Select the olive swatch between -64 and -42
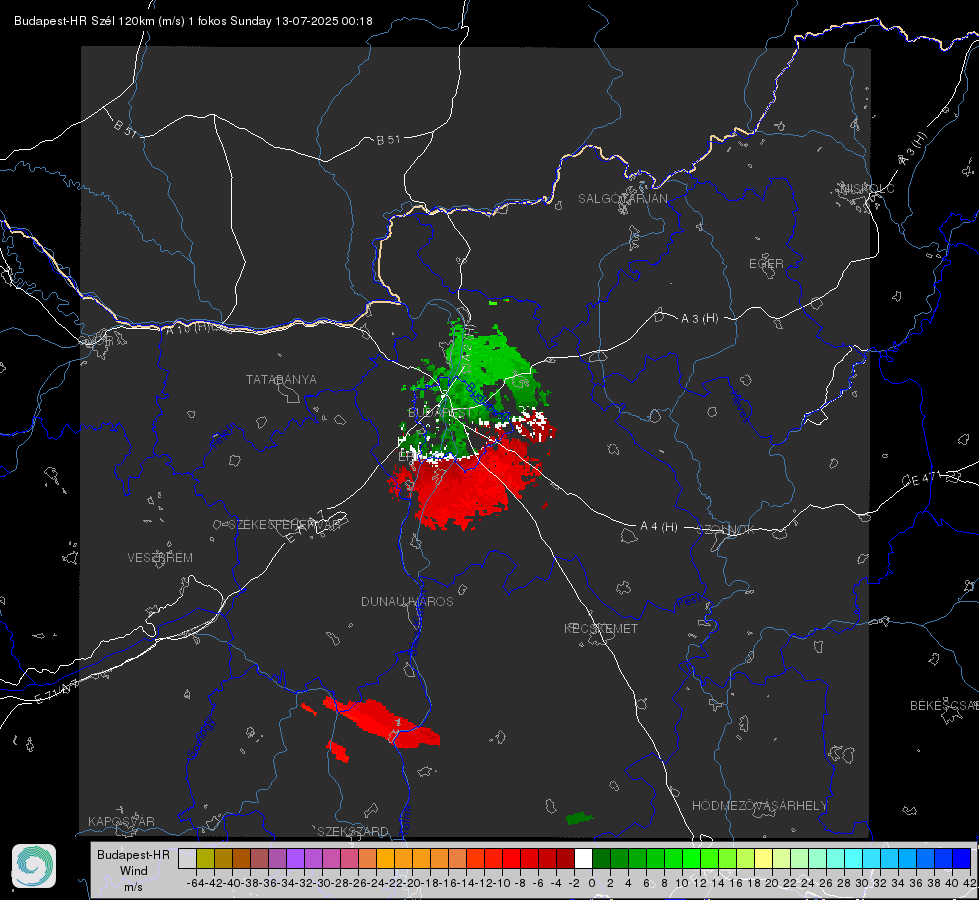979x900 pixels. (x=205, y=858)
